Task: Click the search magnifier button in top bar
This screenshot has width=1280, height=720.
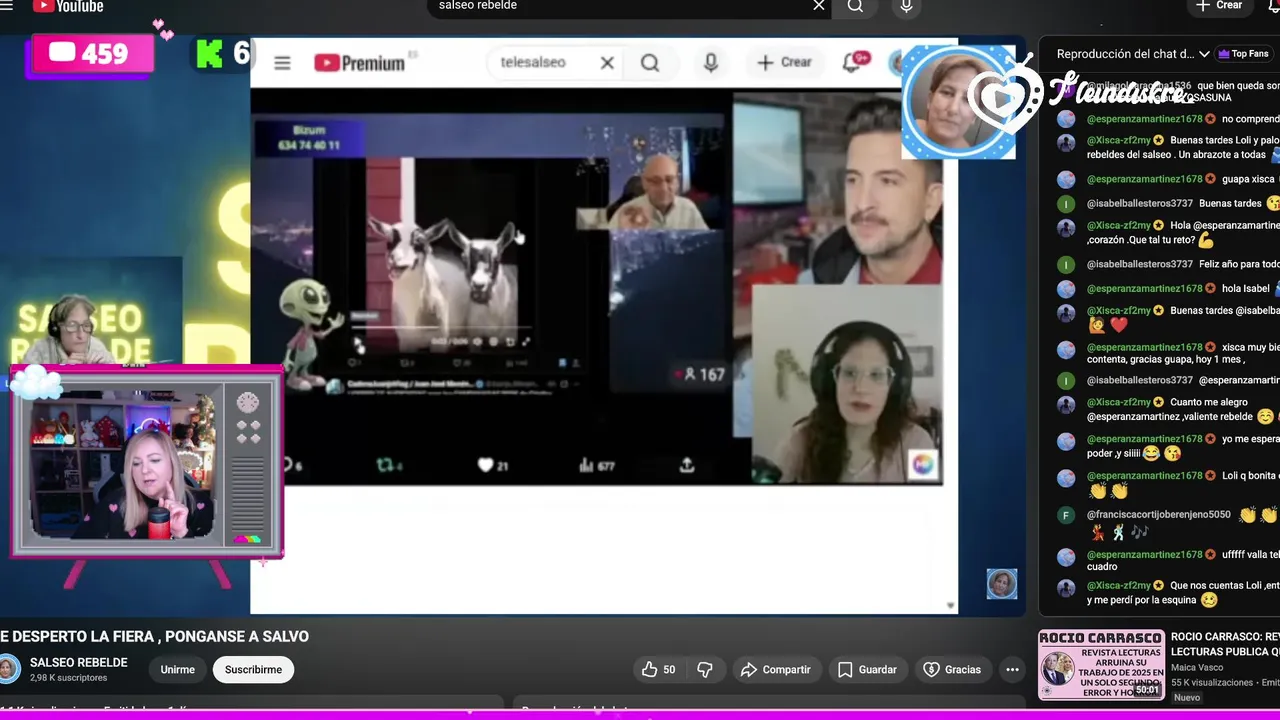Action: (855, 6)
